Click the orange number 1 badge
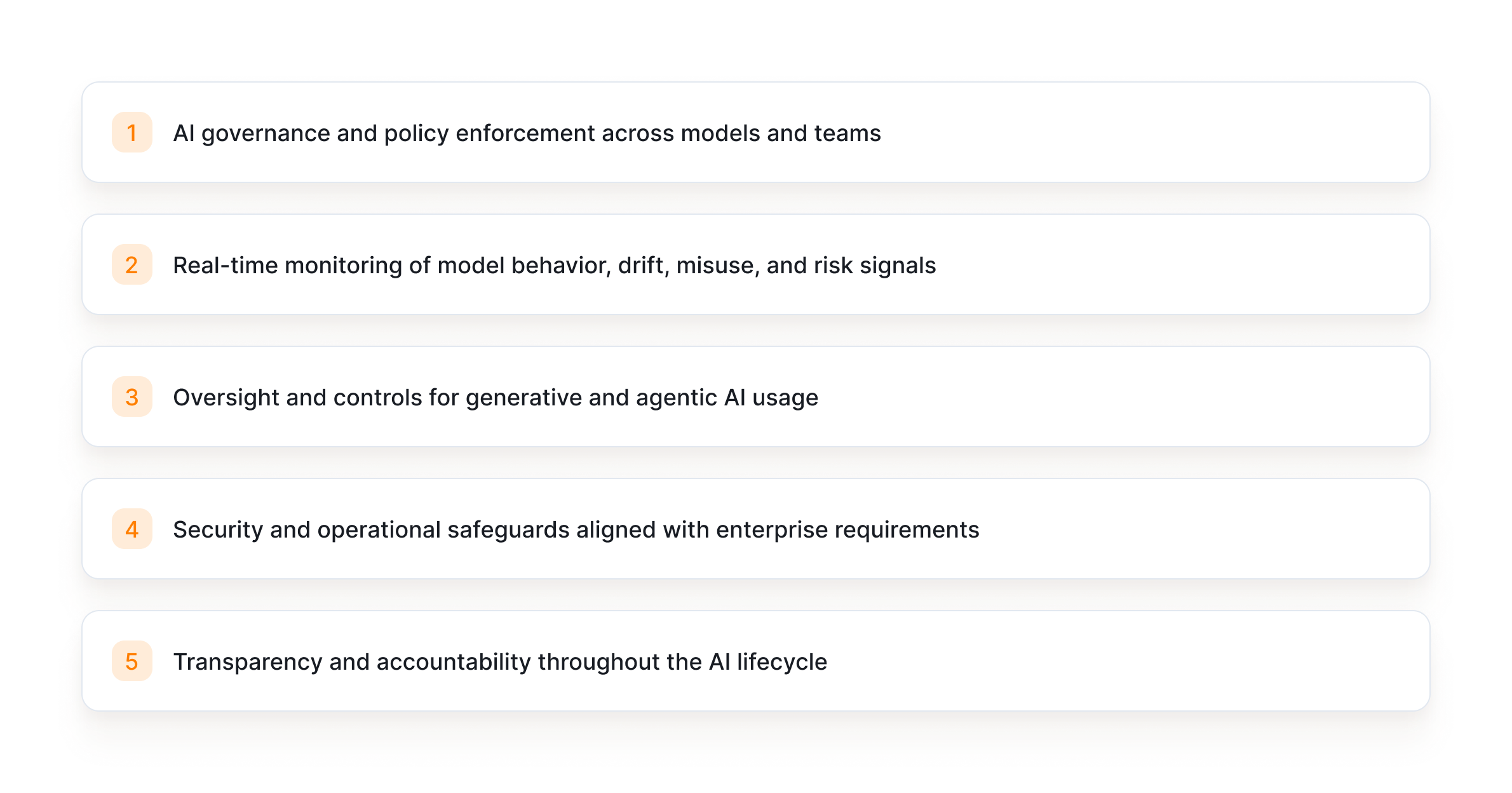This screenshot has width=1512, height=793. 132,133
